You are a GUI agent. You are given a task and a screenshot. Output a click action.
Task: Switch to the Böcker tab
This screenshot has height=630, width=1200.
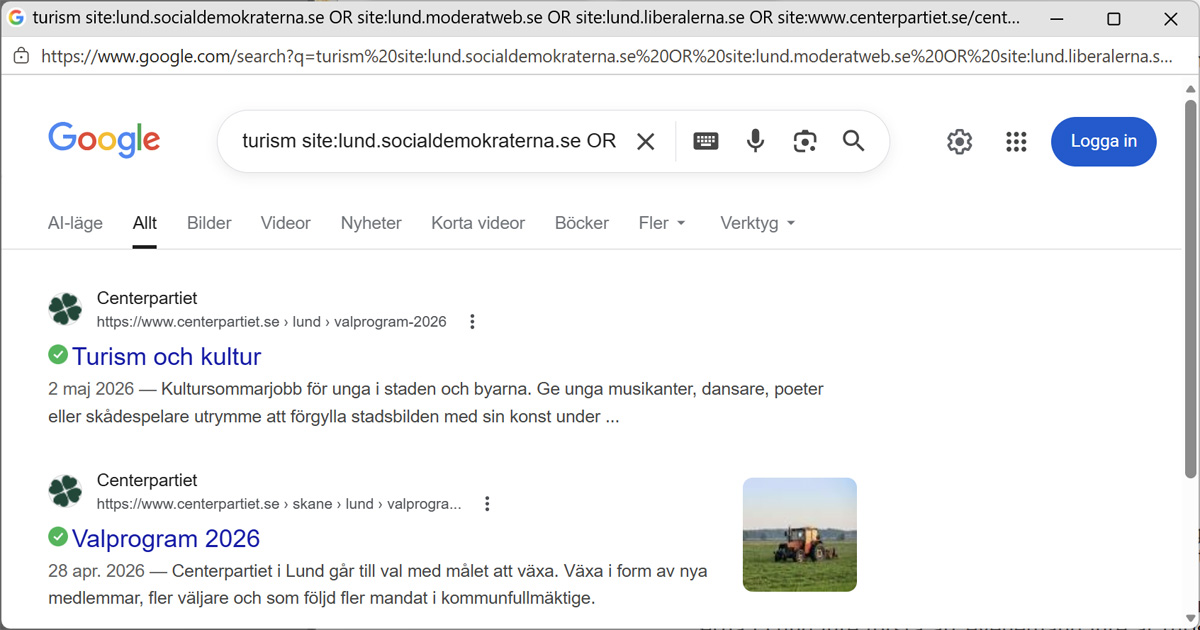(x=582, y=223)
